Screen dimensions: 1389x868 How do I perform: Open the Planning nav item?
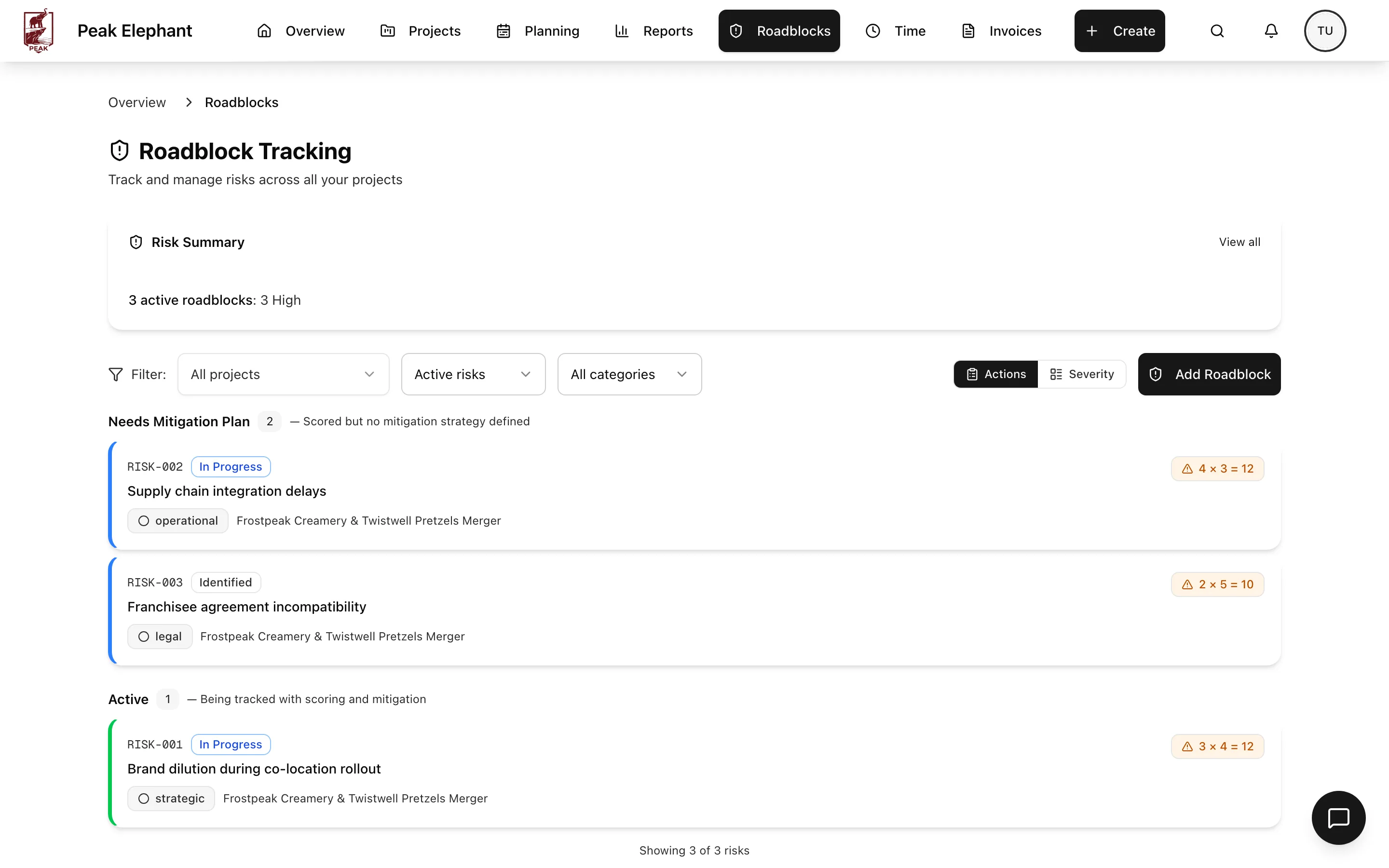pos(538,31)
